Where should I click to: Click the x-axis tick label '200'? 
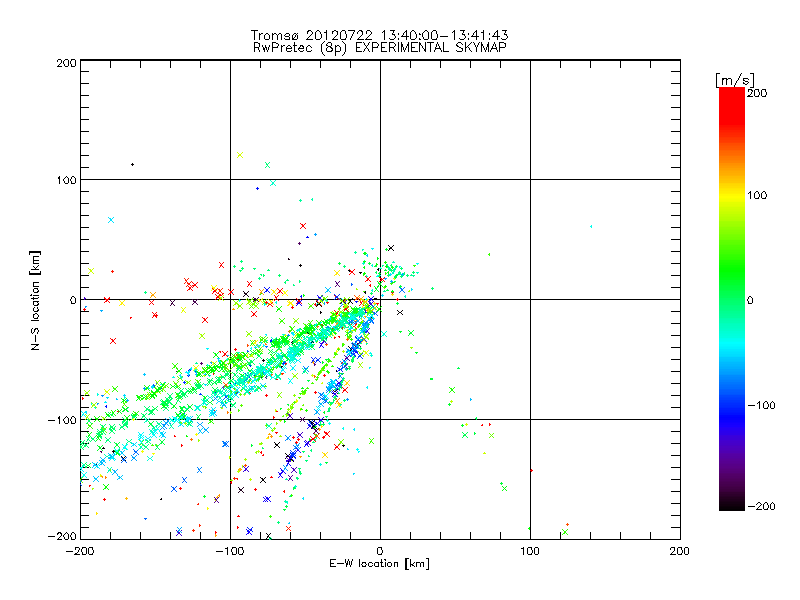coord(680,551)
